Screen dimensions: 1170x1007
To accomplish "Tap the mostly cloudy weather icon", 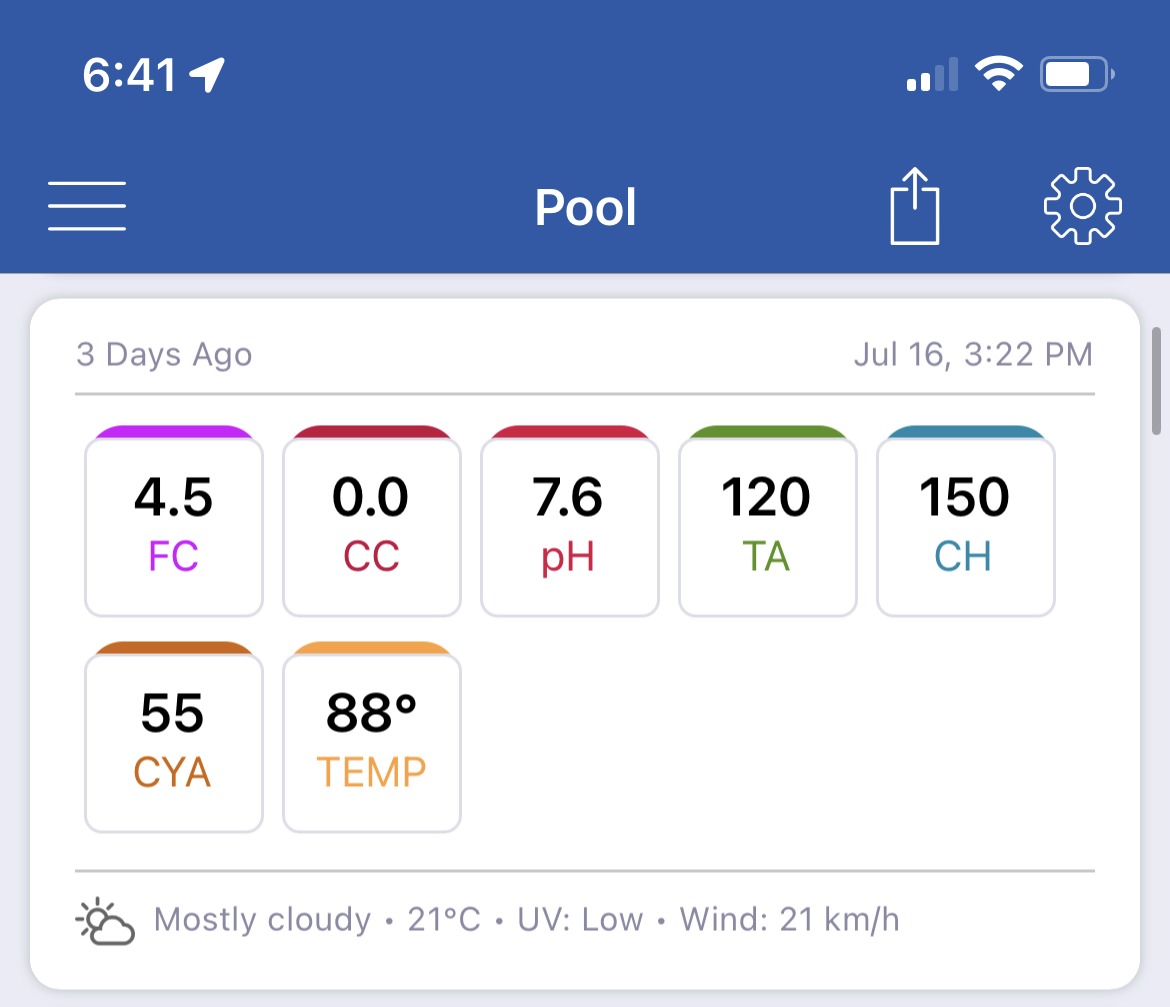I will (x=105, y=922).
